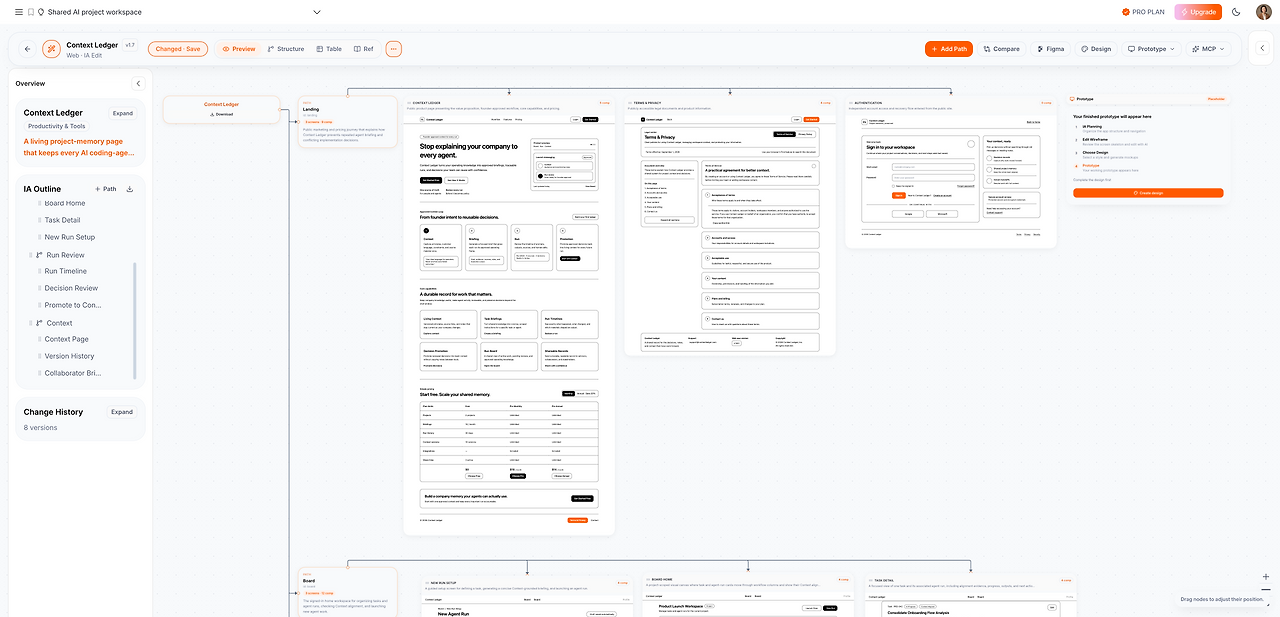Go back with the left arrow button
This screenshot has height=617, width=1280.
[28, 49]
